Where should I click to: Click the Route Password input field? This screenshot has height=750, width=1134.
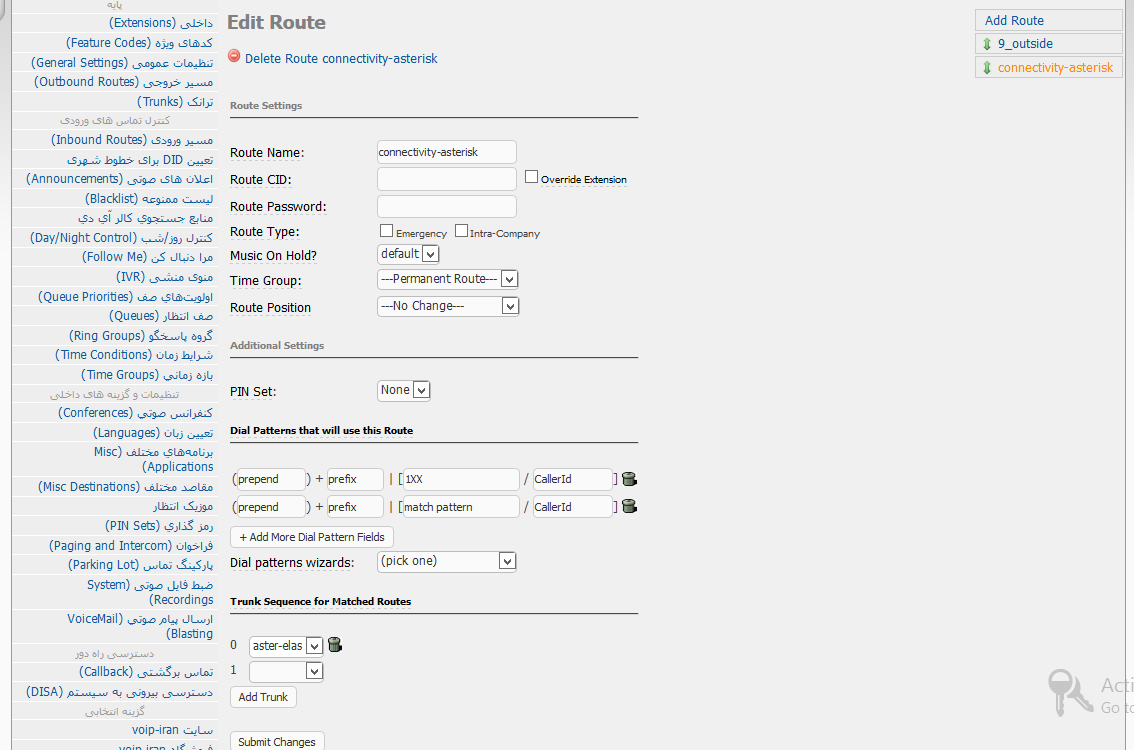coord(446,207)
